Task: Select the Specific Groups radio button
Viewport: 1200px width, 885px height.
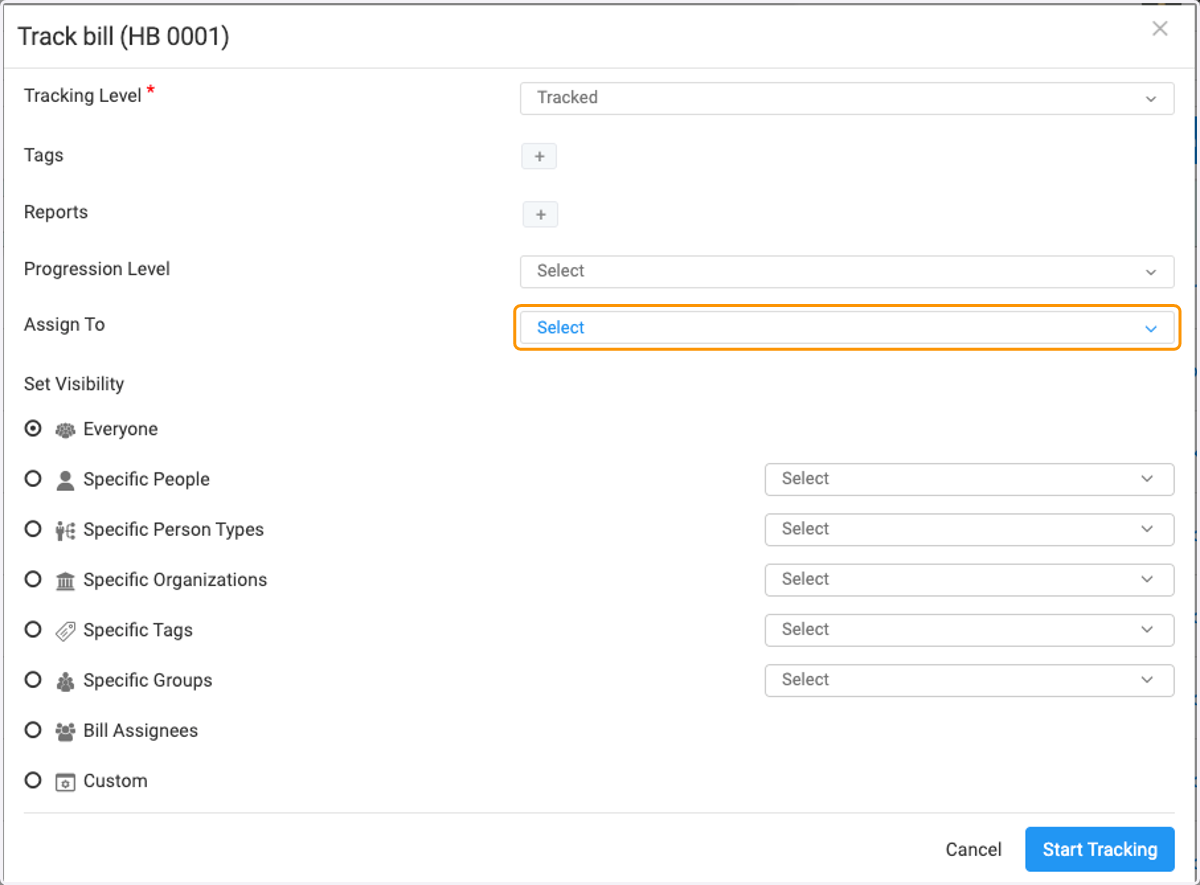Action: click(33, 679)
